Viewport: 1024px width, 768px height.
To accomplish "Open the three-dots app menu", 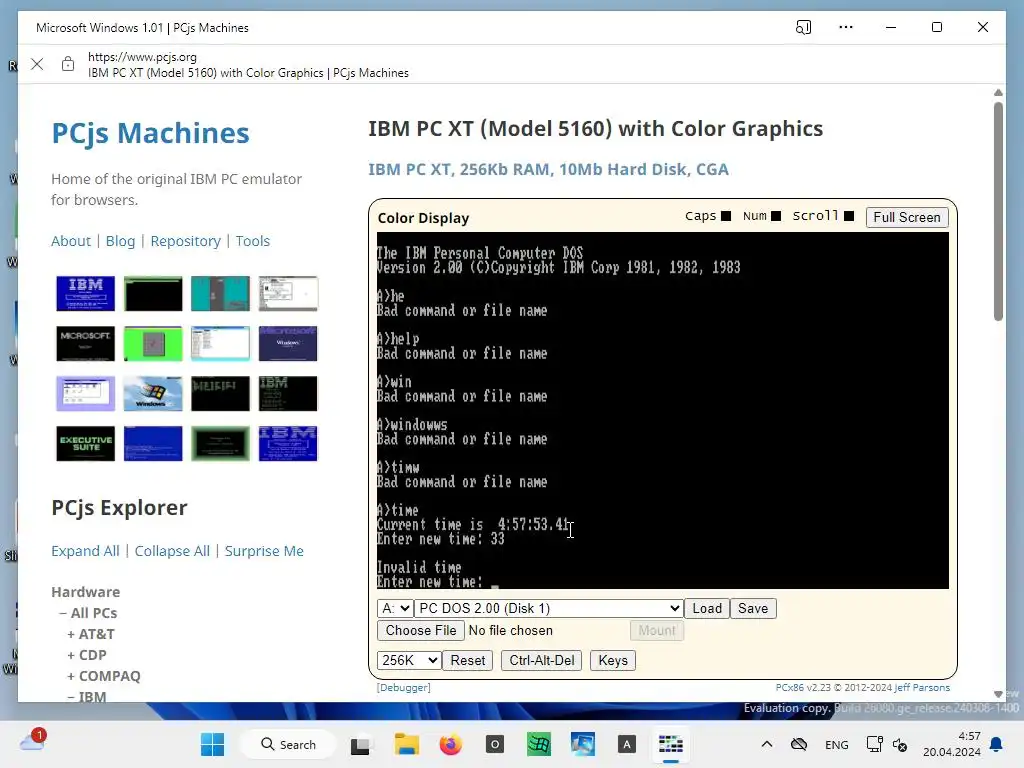I will click(846, 27).
